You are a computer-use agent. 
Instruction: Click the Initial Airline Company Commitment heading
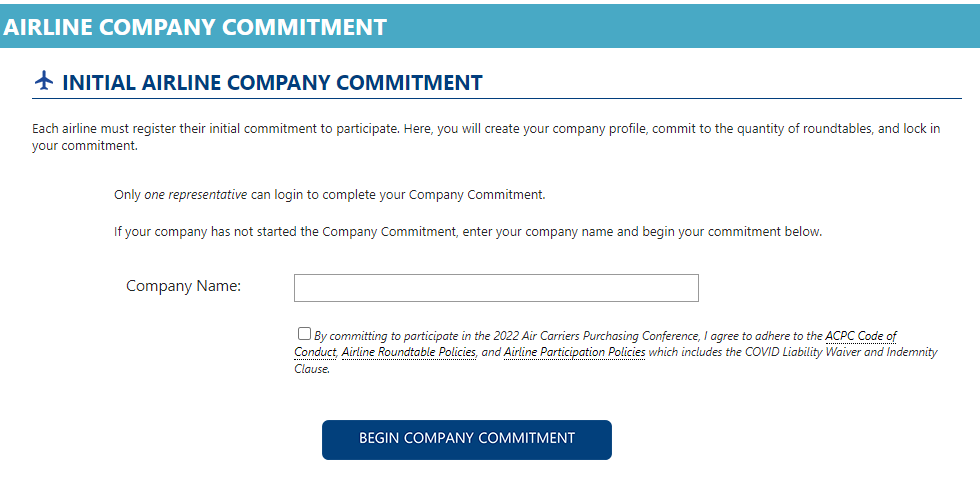272,82
